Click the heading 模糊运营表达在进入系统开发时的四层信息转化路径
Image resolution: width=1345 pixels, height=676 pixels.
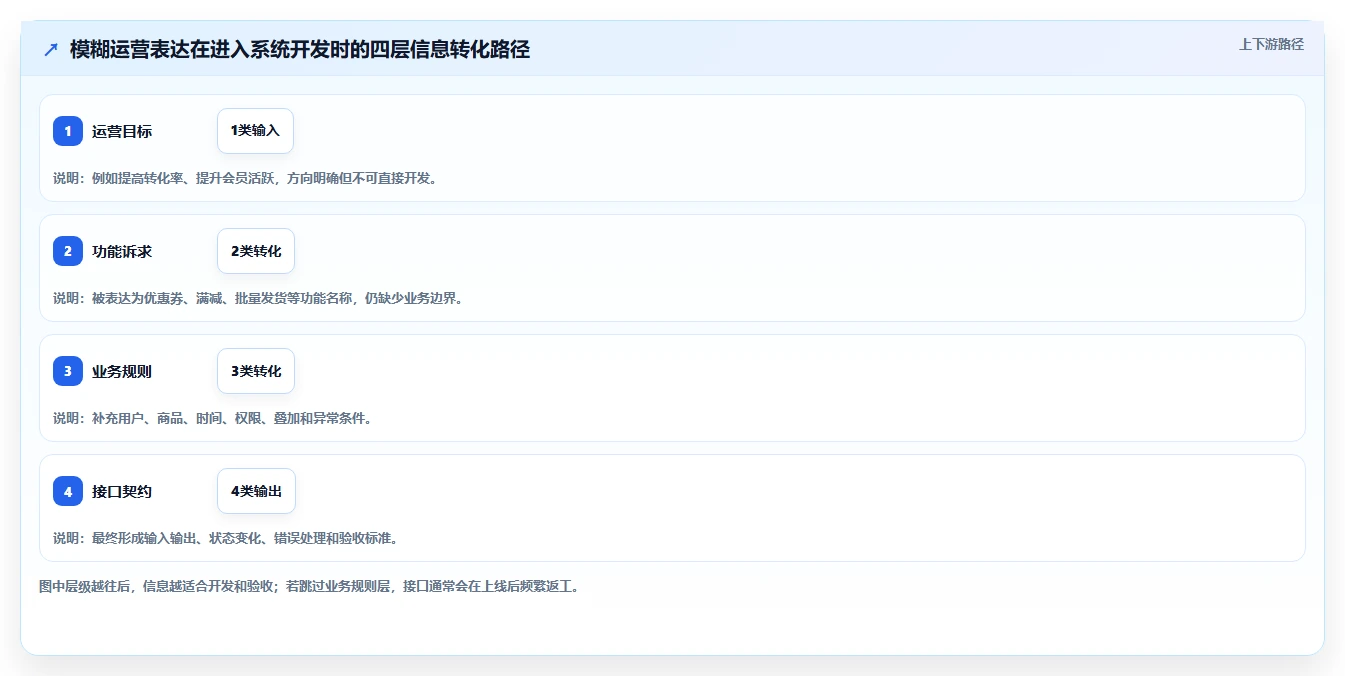(300, 49)
